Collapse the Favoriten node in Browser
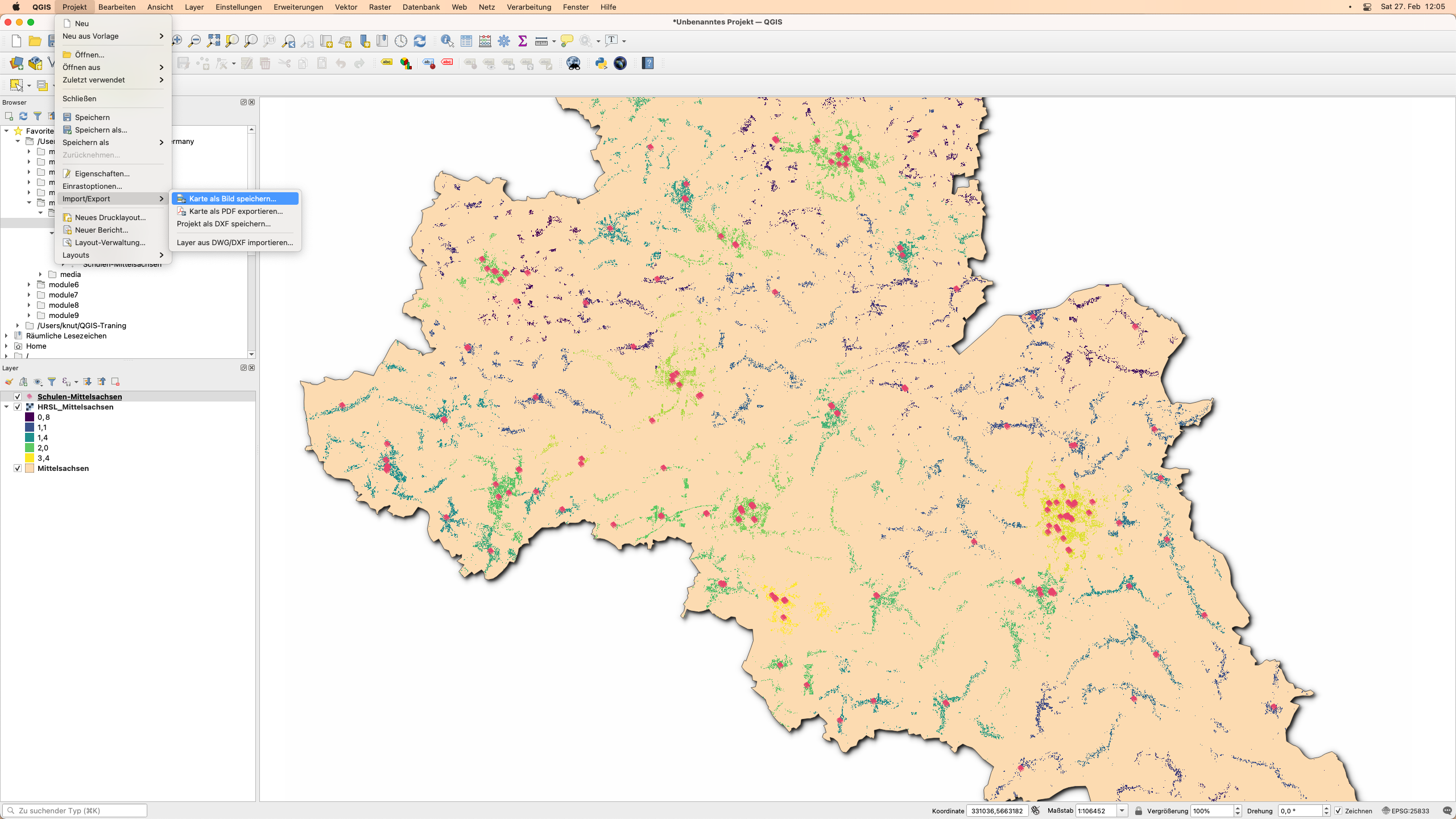Image resolution: width=1456 pixels, height=819 pixels. click(6, 131)
